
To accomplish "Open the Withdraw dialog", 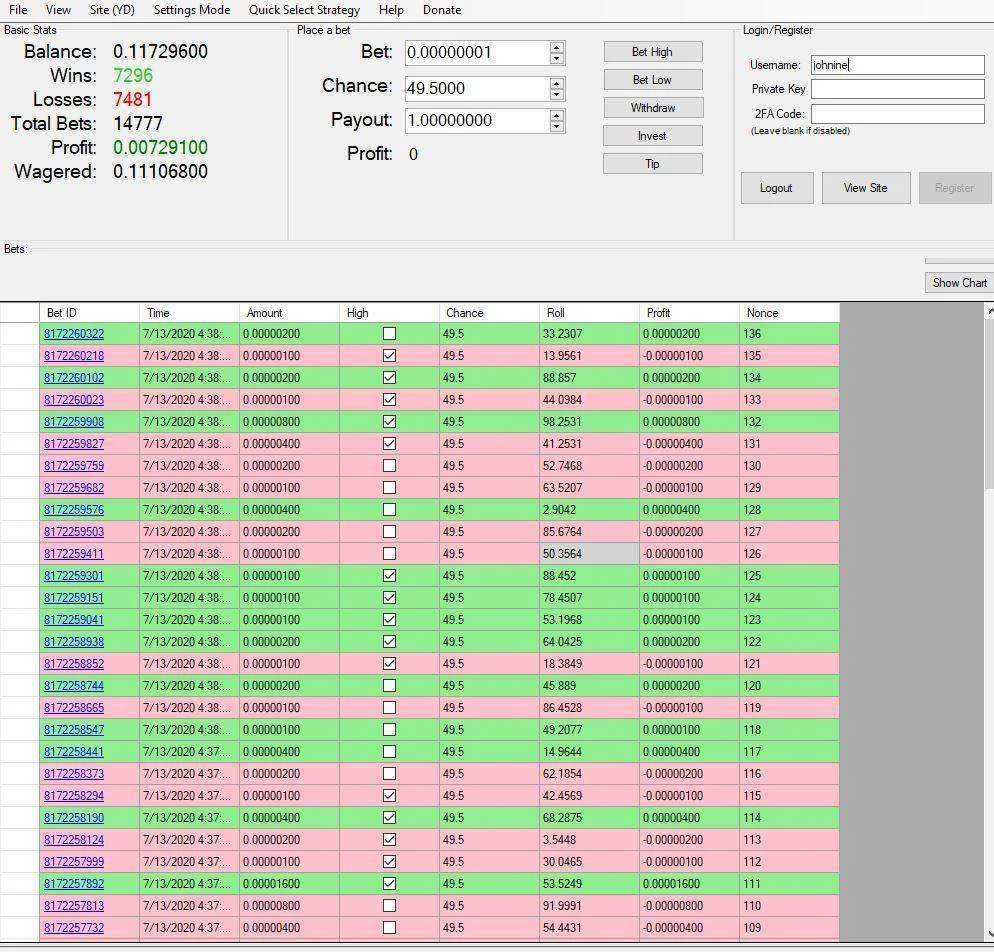I will (x=652, y=108).
